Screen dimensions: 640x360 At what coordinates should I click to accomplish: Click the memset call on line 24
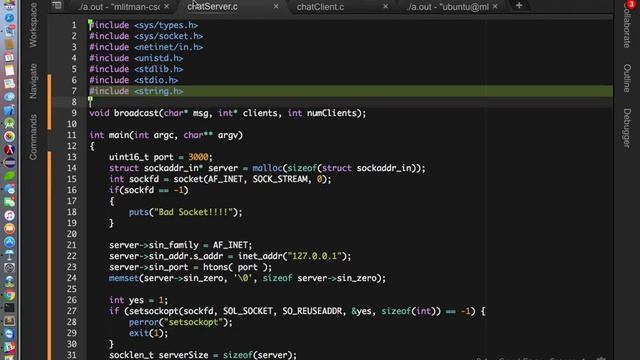pyautogui.click(x=247, y=278)
